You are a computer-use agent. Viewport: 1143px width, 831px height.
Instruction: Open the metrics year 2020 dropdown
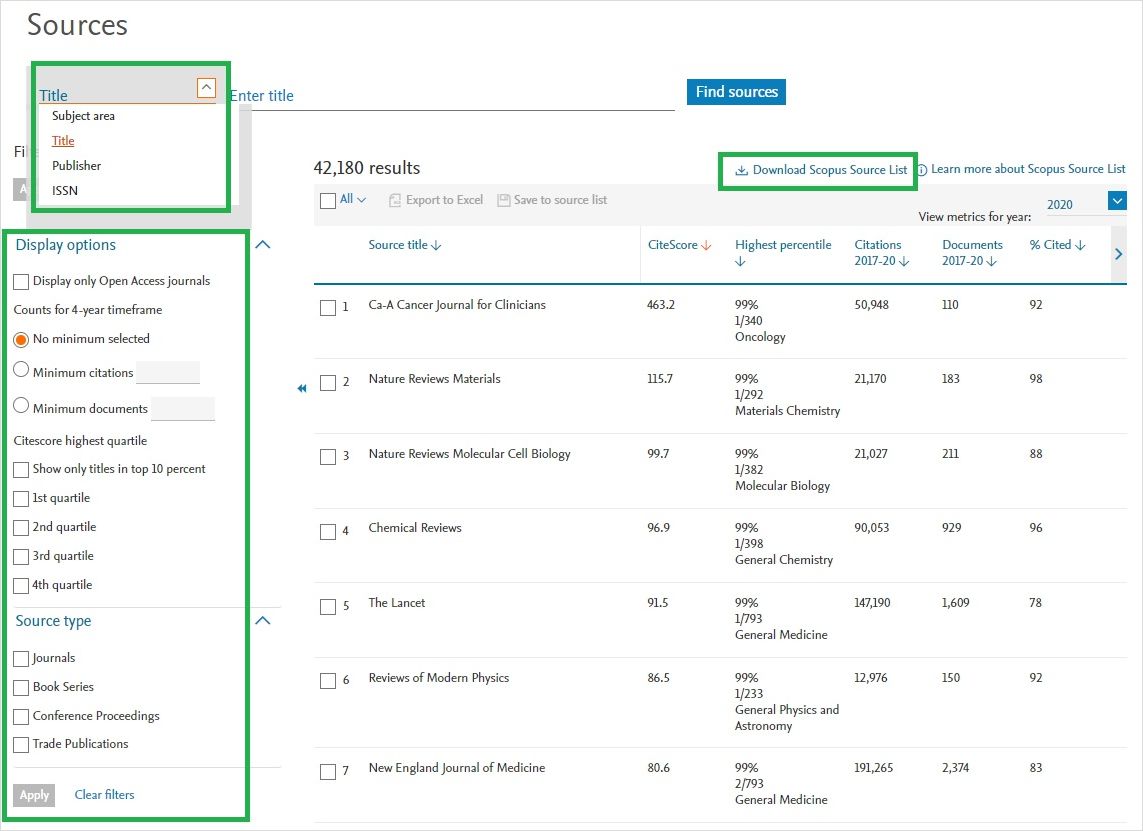[x=1117, y=202]
